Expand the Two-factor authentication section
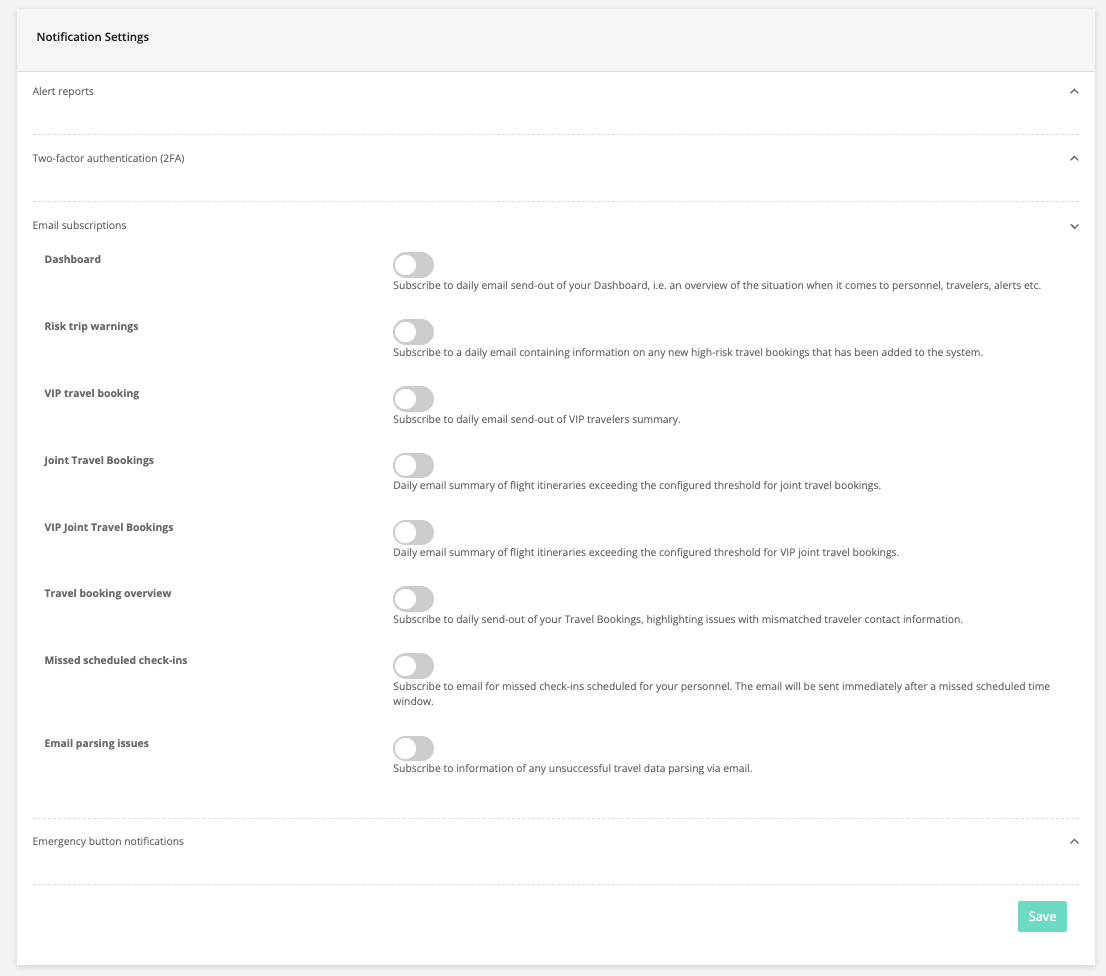This screenshot has height=976, width=1106. pyautogui.click(x=1074, y=157)
